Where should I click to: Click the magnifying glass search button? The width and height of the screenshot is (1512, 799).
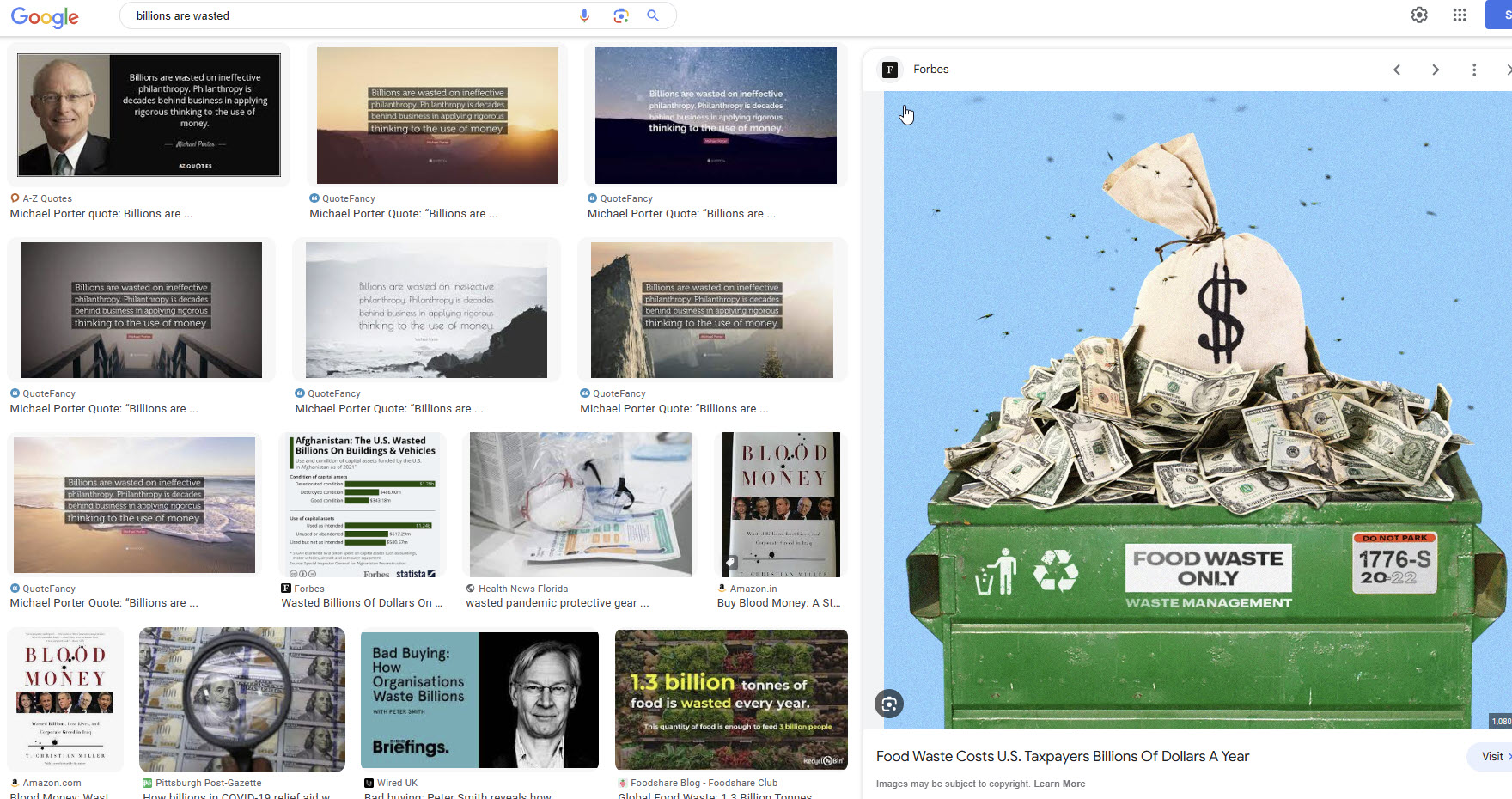[653, 15]
